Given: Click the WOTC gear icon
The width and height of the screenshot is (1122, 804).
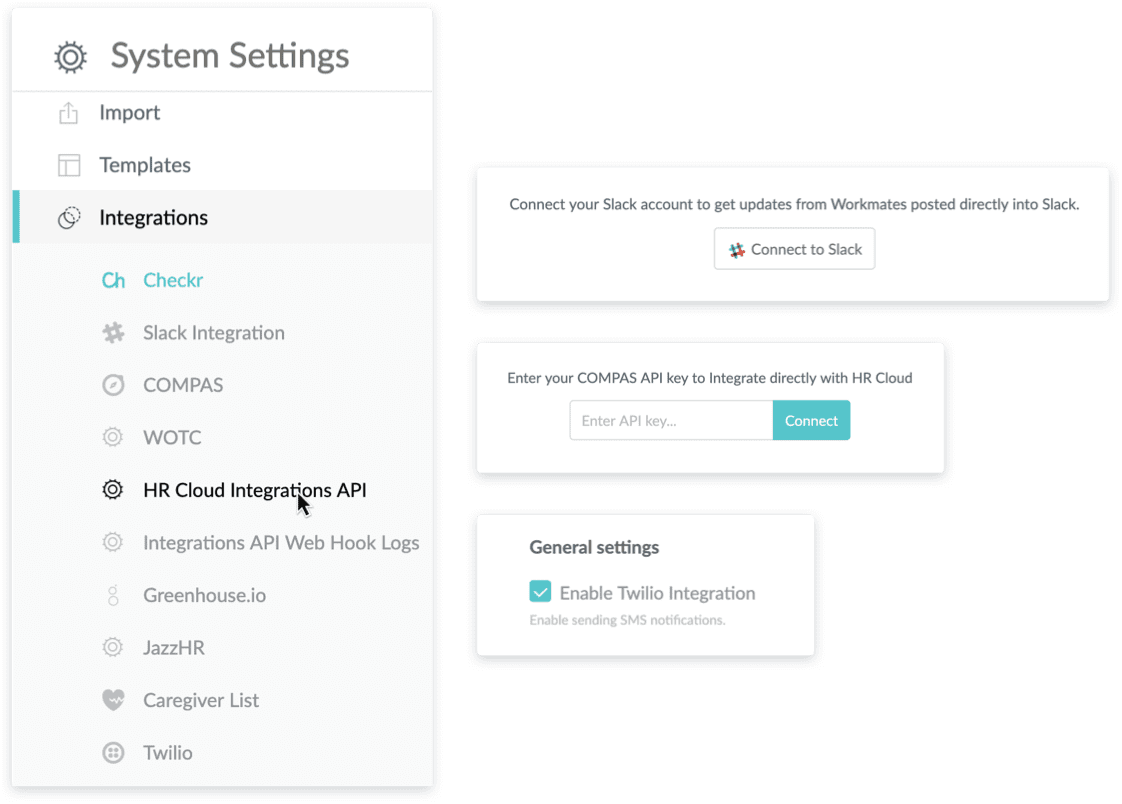Looking at the screenshot, I should tap(113, 437).
